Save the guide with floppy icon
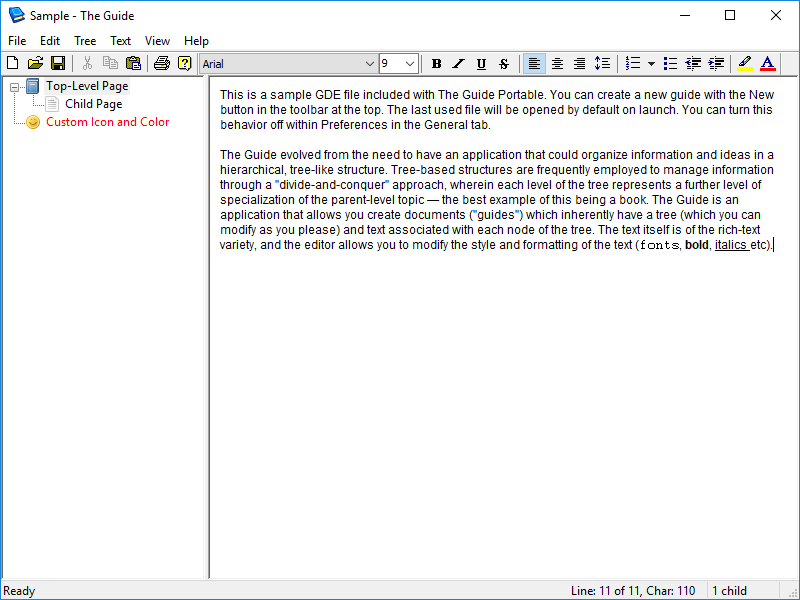 [58, 64]
